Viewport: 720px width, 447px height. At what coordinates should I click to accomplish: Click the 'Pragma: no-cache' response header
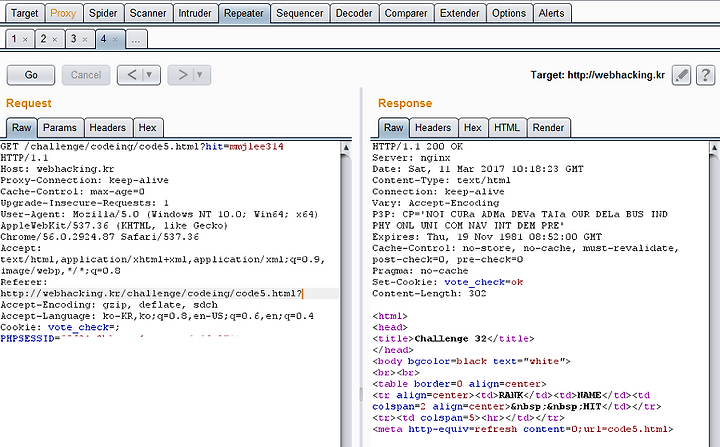tap(420, 271)
